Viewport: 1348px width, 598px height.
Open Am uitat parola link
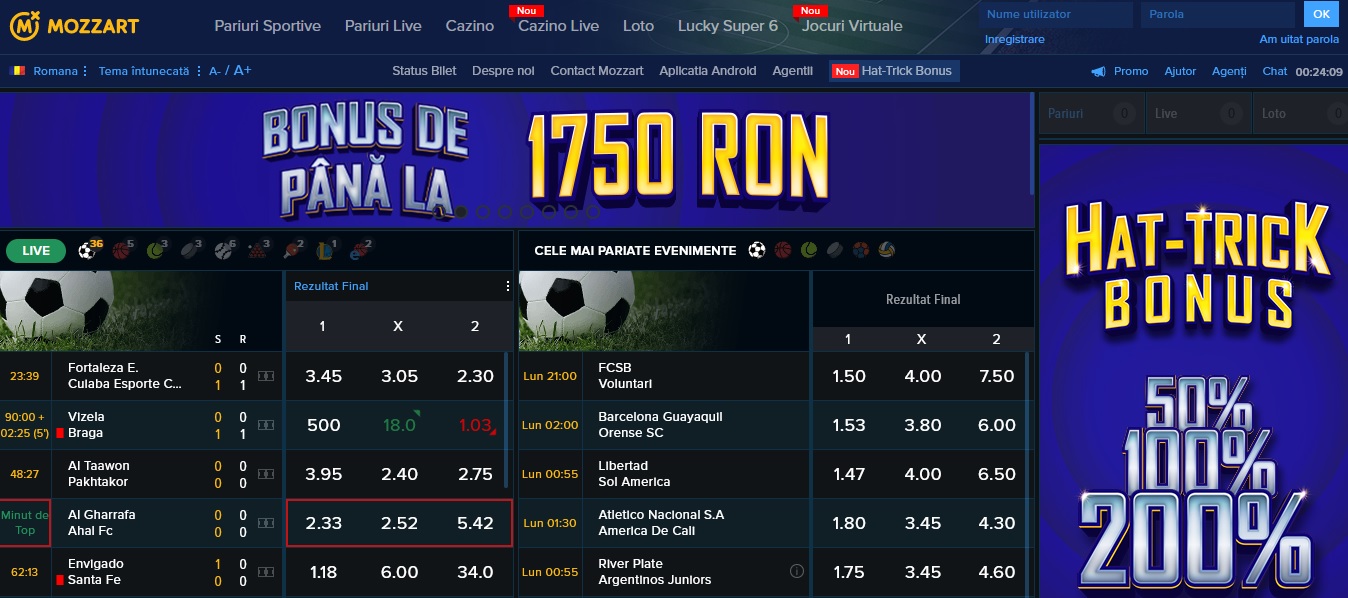click(x=1299, y=40)
